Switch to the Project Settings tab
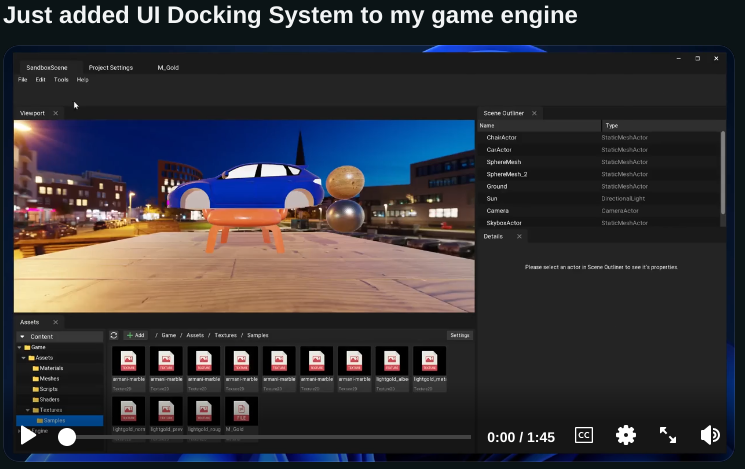The image size is (745, 469). (x=111, y=67)
